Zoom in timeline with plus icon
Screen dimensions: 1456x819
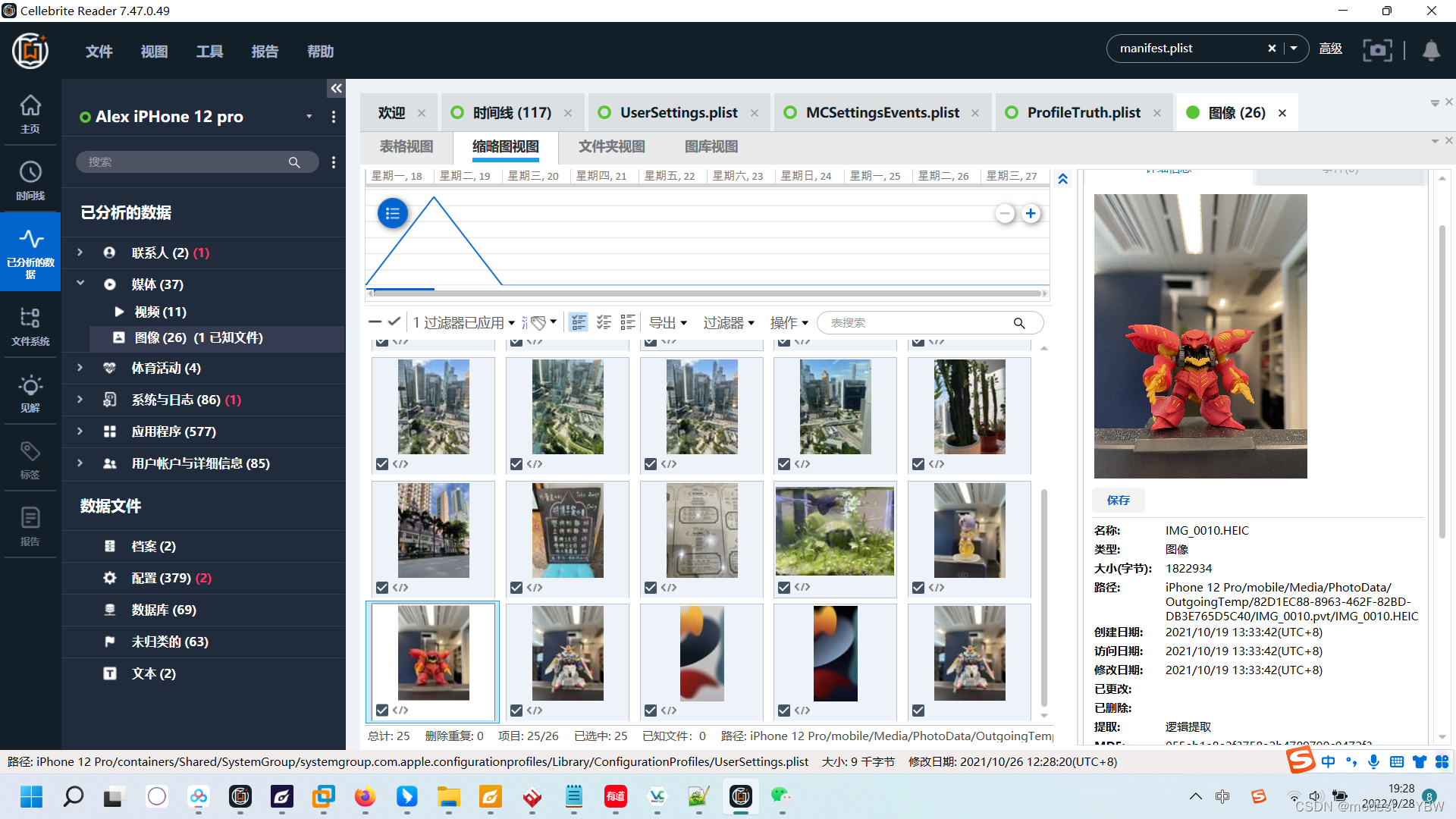[x=1031, y=214]
